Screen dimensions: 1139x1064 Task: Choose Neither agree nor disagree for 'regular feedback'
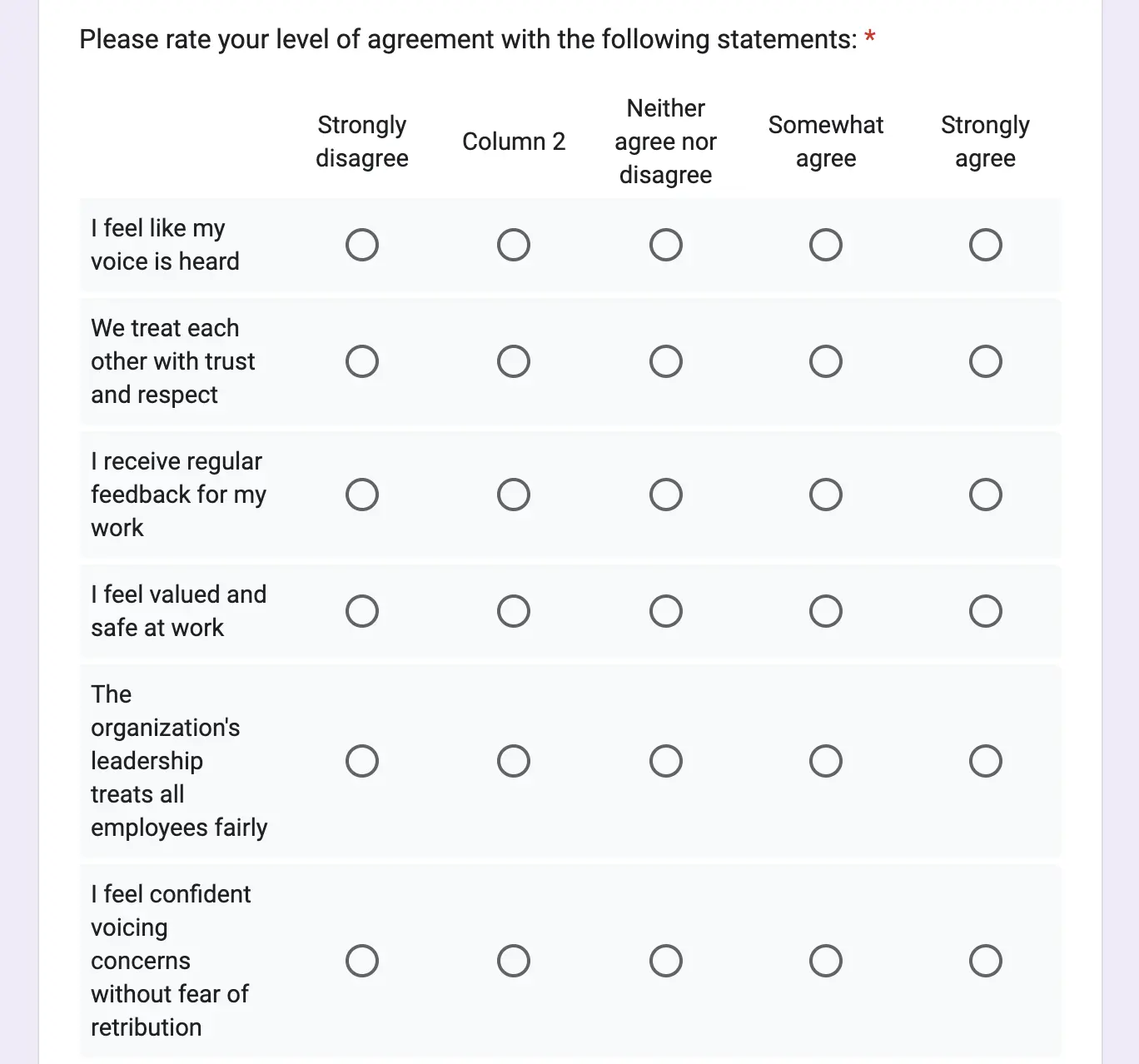click(666, 495)
